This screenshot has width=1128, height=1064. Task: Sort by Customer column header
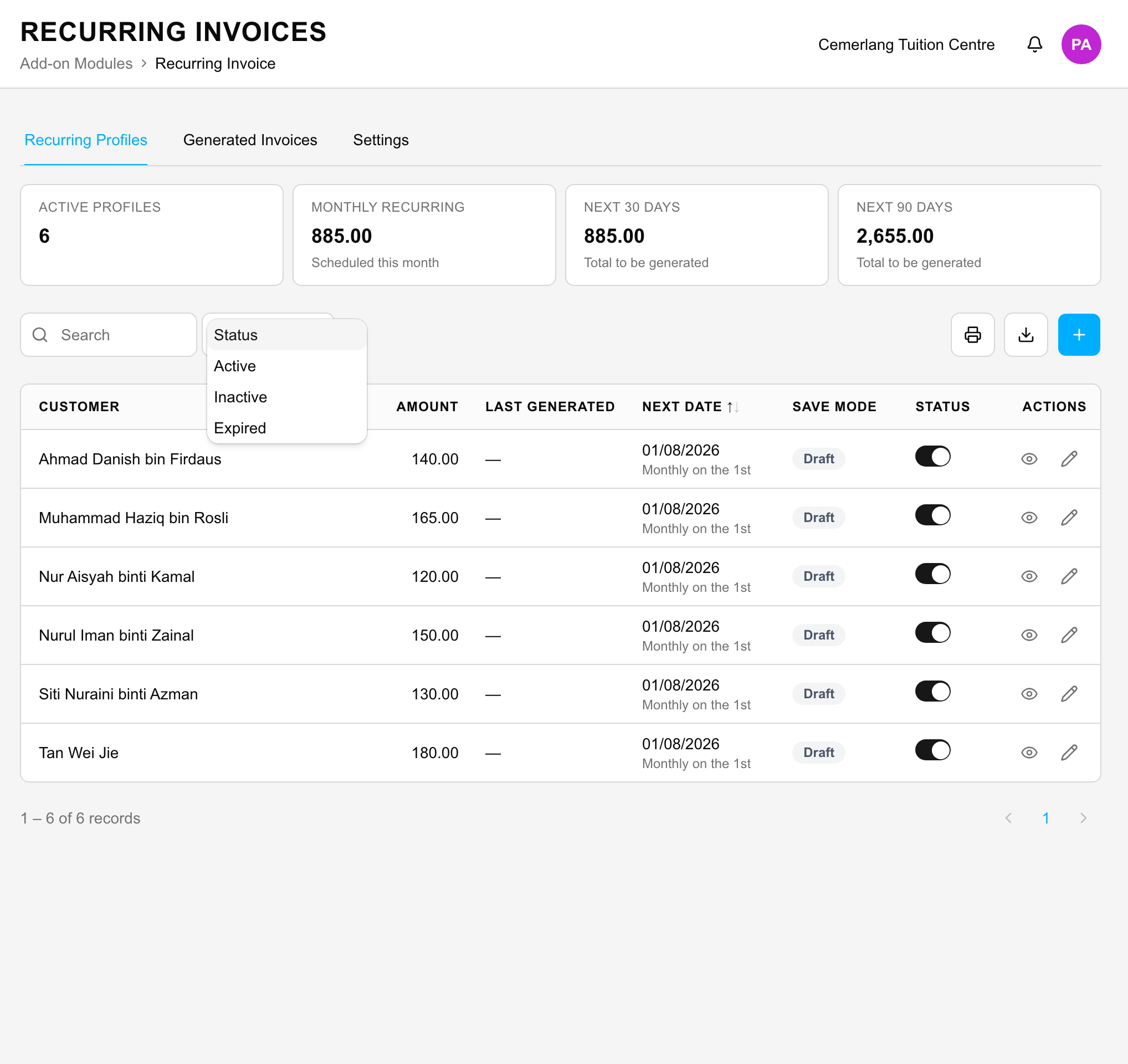tap(79, 407)
